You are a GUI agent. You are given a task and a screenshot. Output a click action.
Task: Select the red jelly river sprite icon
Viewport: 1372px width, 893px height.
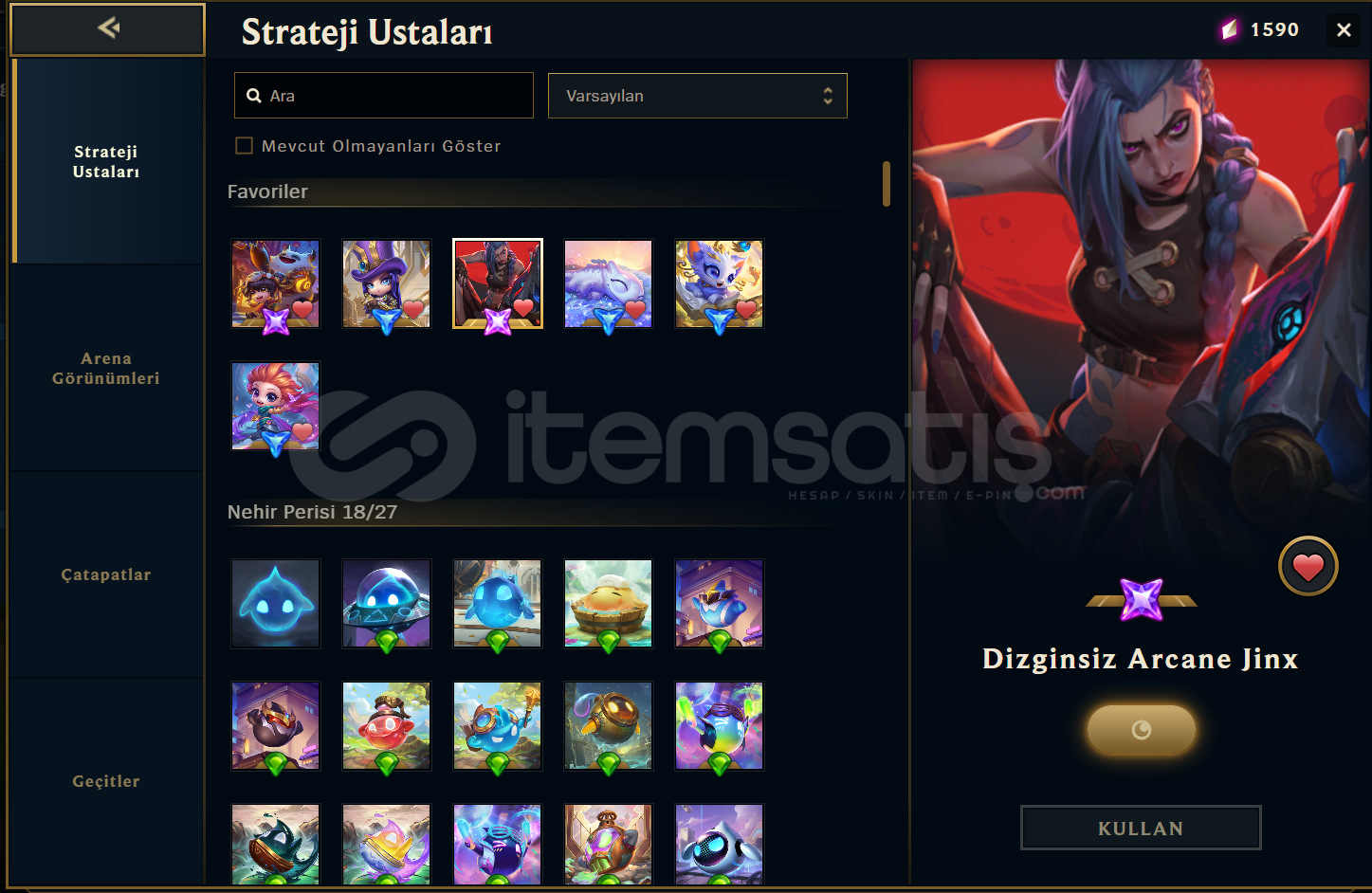tap(387, 725)
